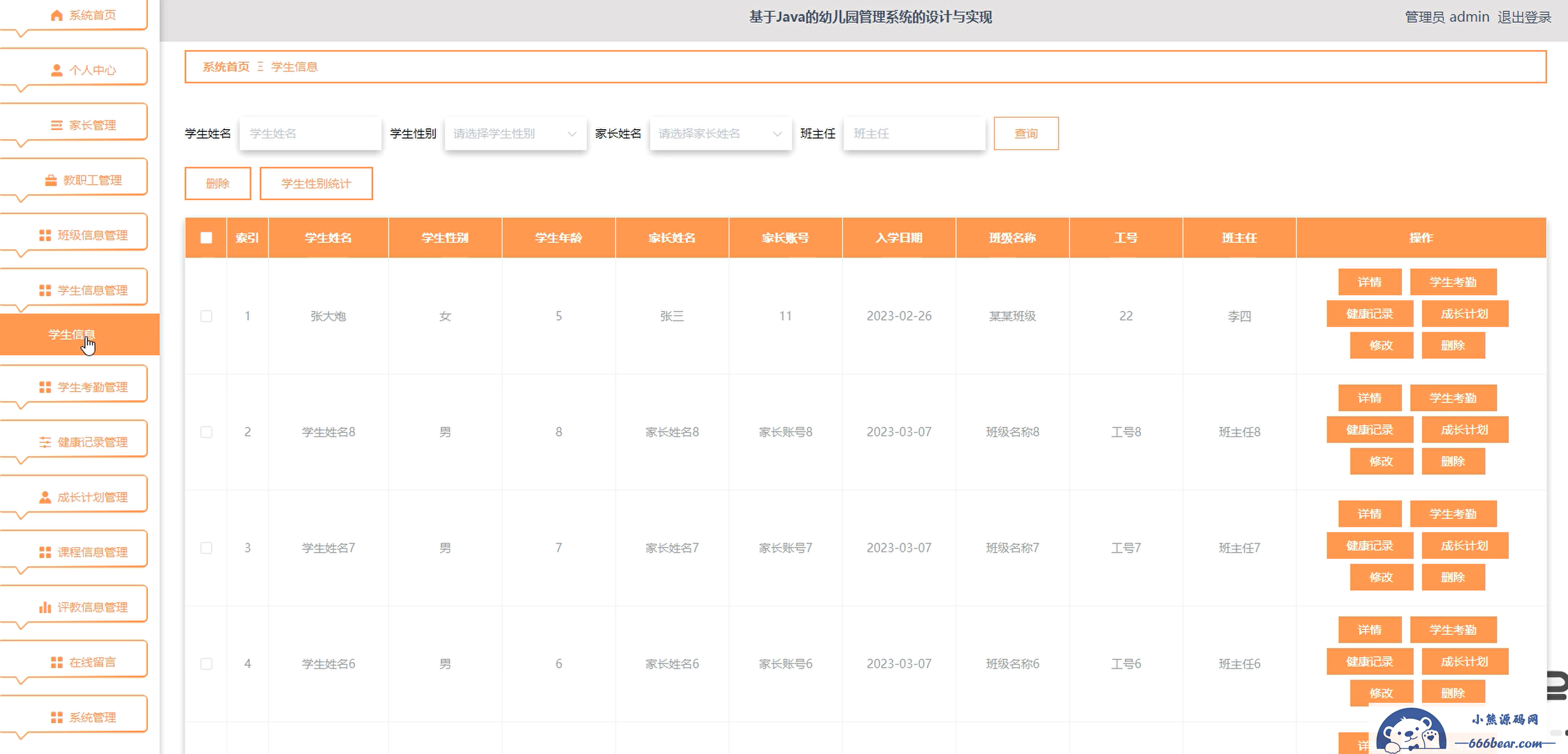Check the box for row 学生姓名8

[207, 432]
